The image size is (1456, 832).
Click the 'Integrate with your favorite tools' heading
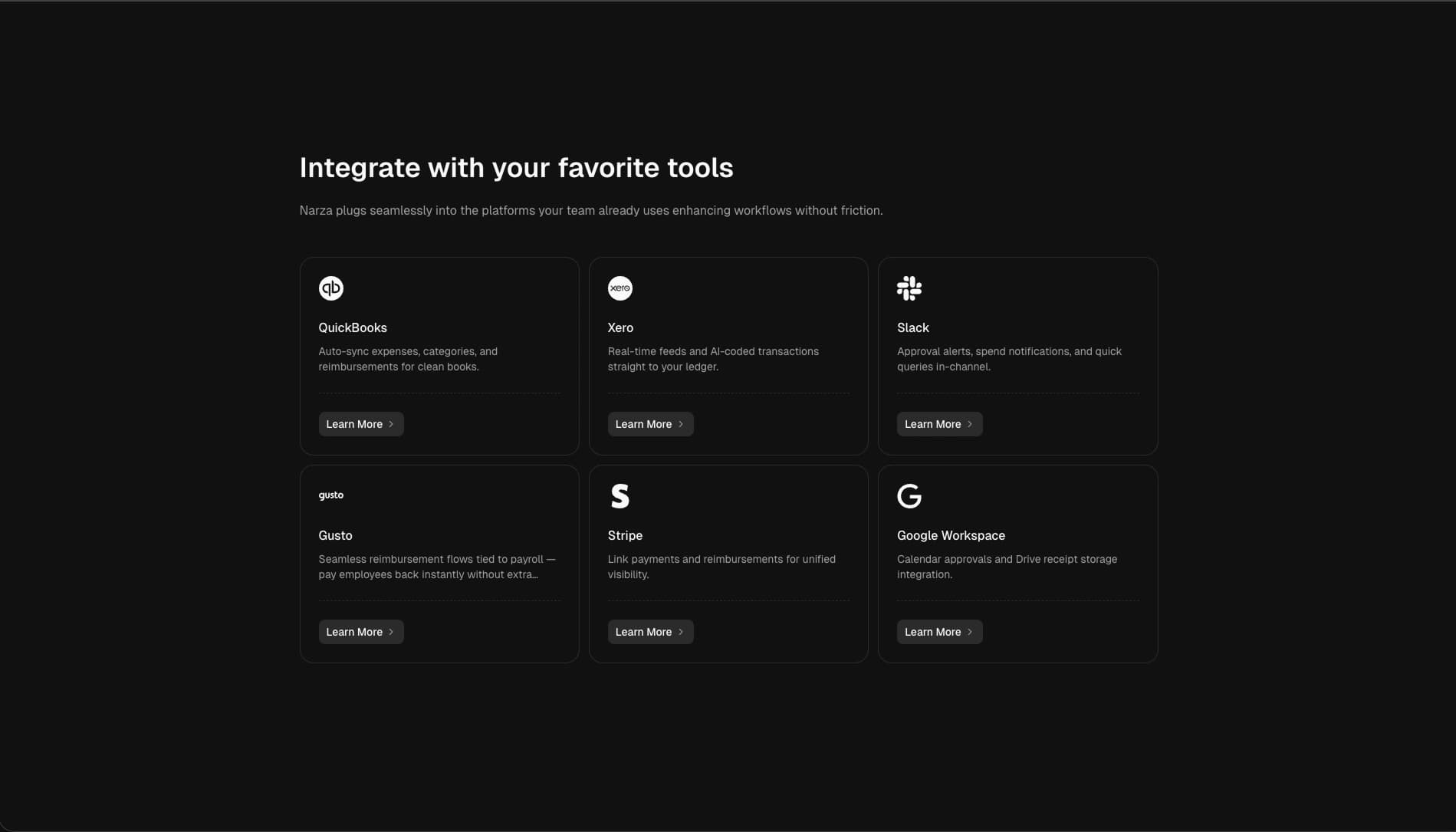click(x=516, y=168)
